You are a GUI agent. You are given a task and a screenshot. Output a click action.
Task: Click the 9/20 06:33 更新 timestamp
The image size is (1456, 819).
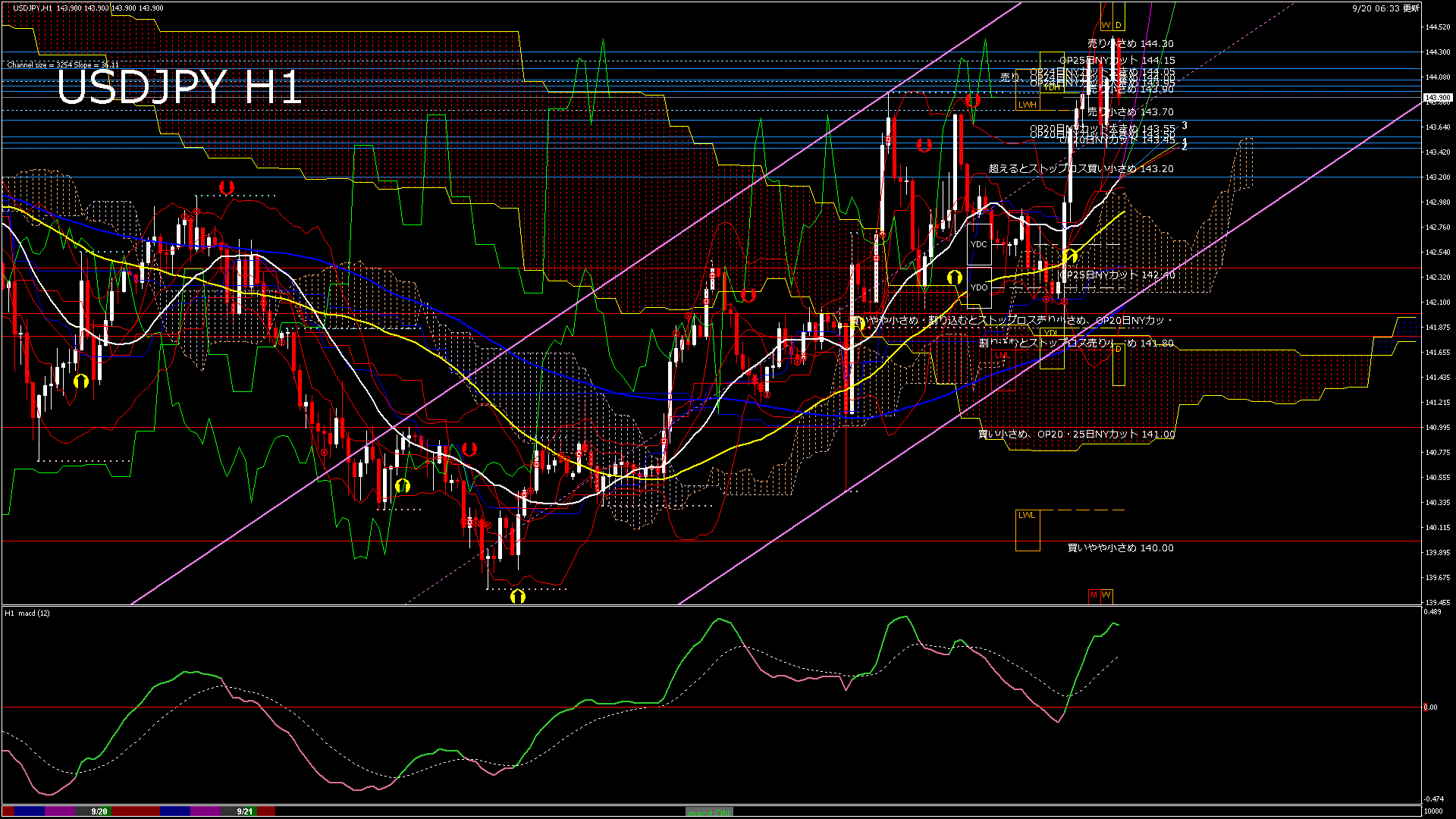click(x=1385, y=8)
